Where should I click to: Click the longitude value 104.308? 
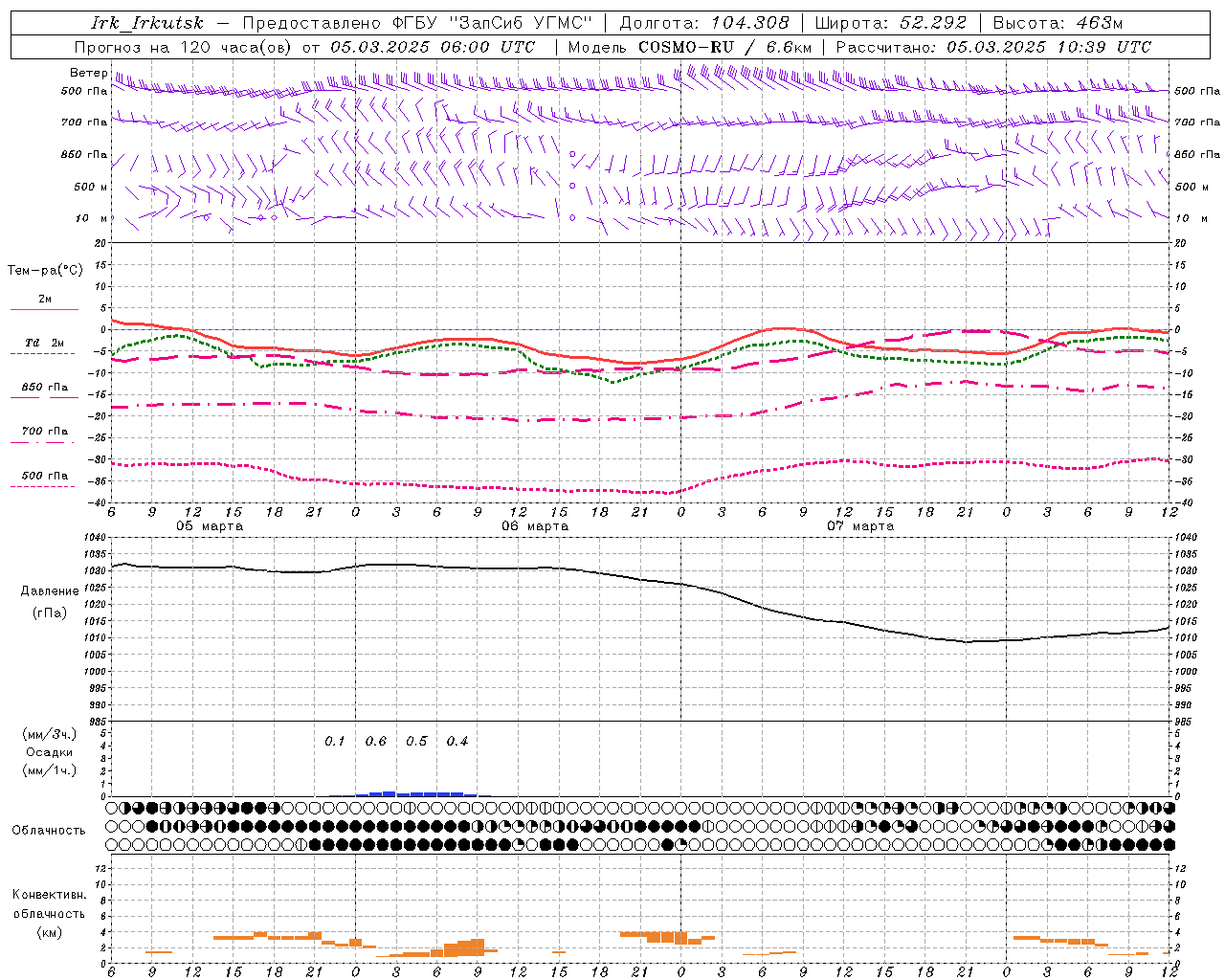click(x=749, y=23)
